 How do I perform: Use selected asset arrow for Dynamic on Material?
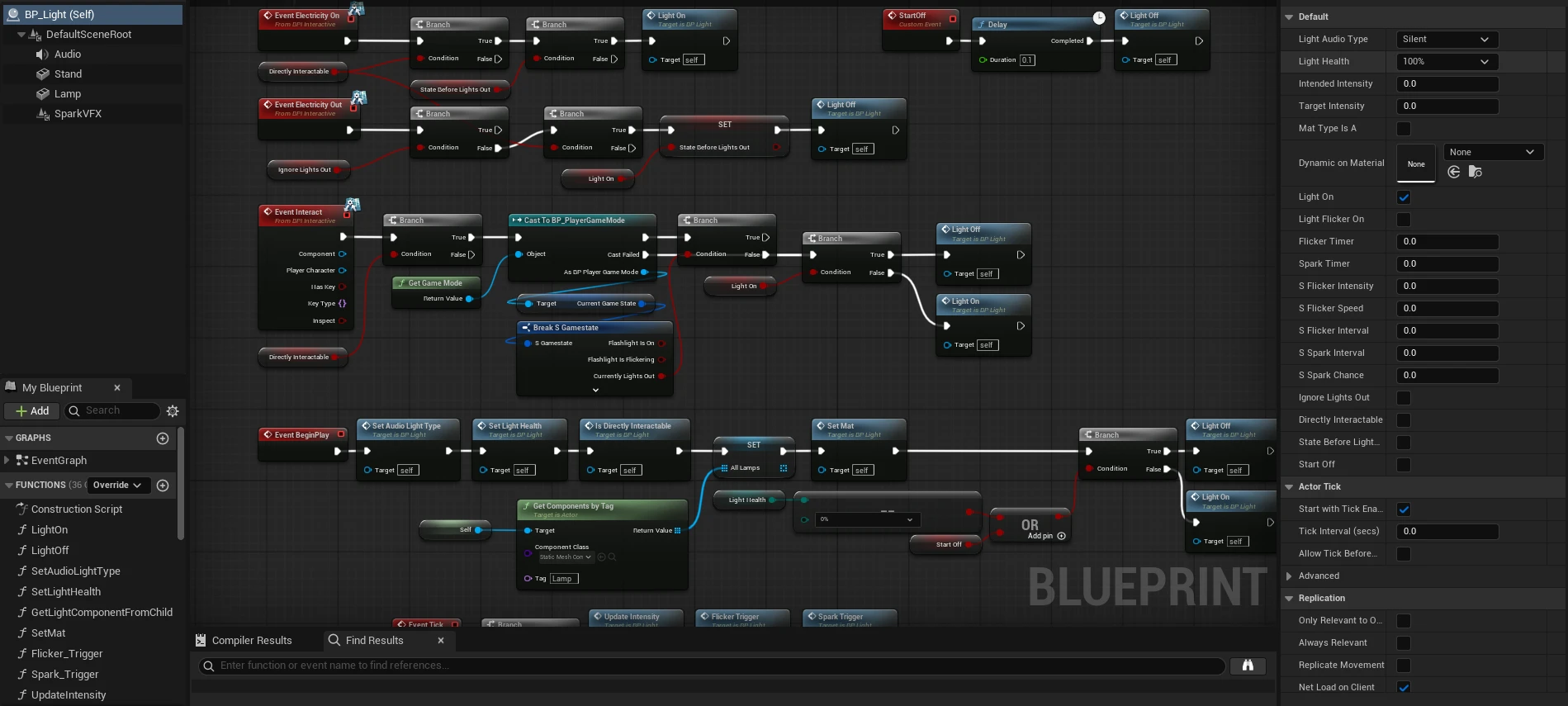pos(1454,172)
